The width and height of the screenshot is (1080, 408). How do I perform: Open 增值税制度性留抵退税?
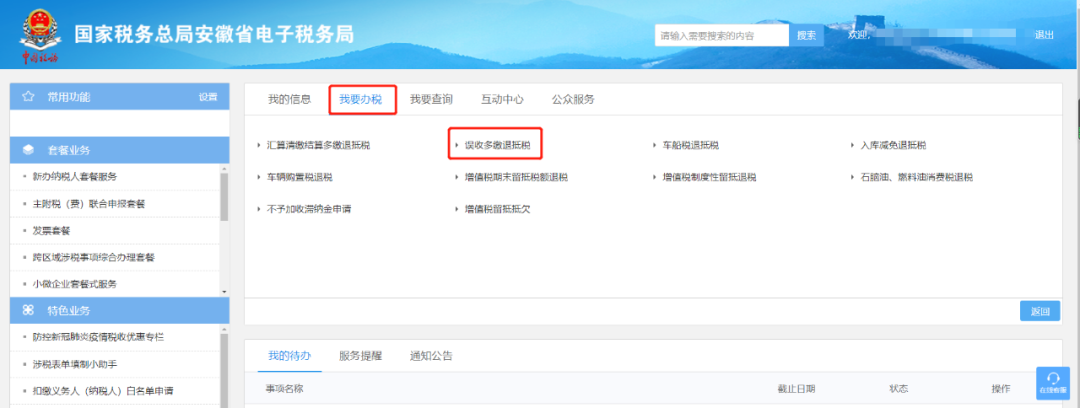[x=709, y=177]
